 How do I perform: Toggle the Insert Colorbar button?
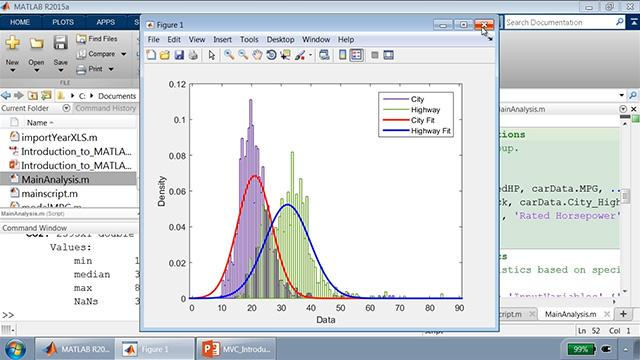(343, 55)
